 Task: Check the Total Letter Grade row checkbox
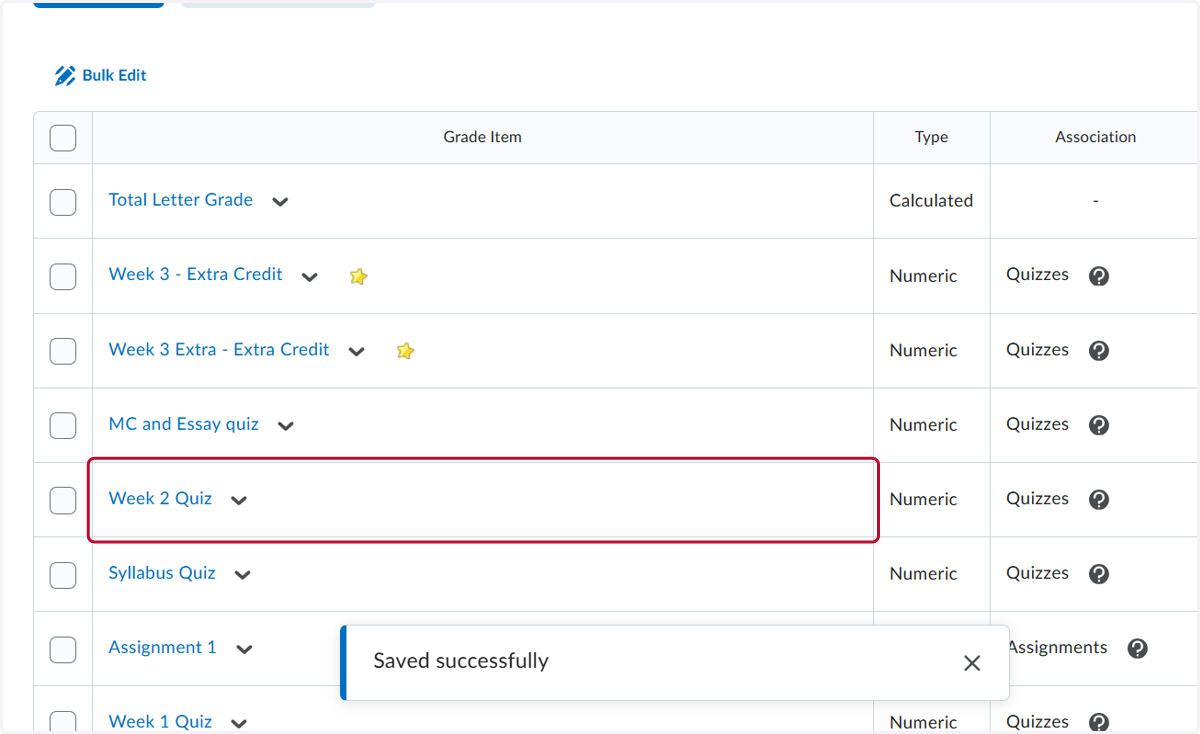[x=63, y=202]
